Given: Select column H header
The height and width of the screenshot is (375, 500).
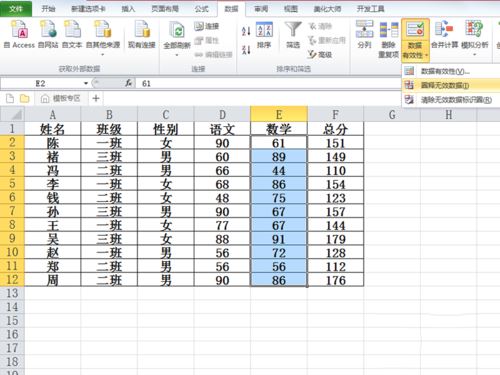Looking at the screenshot, I should click(449, 115).
